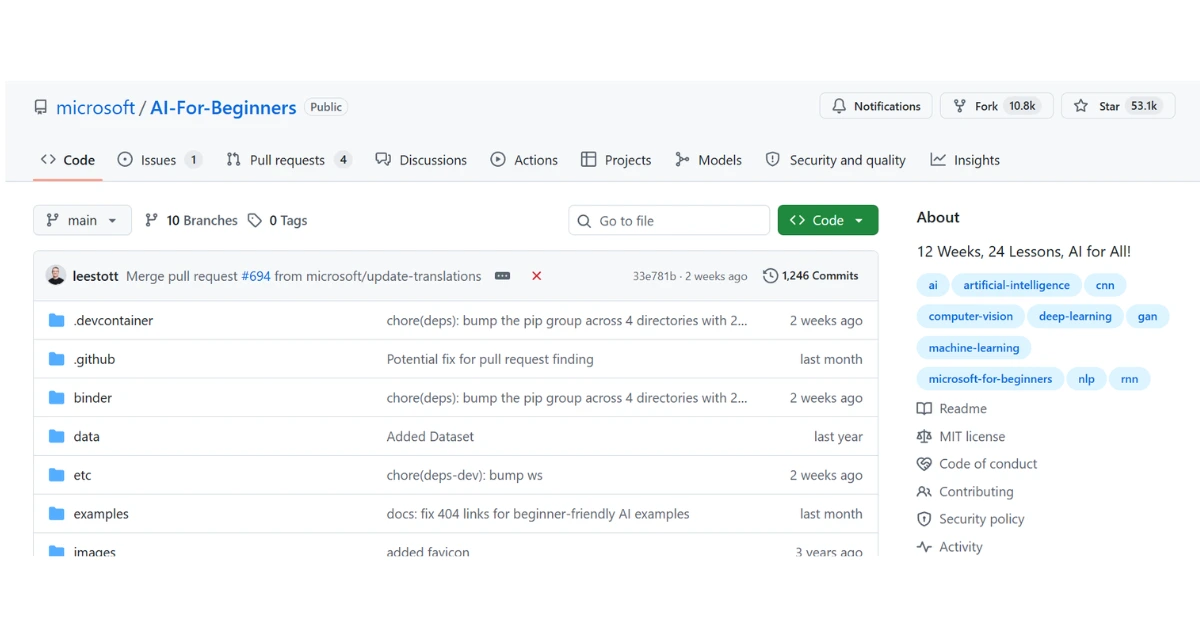1200x628 pixels.
Task: Open the Security and quality tab
Action: click(x=835, y=160)
